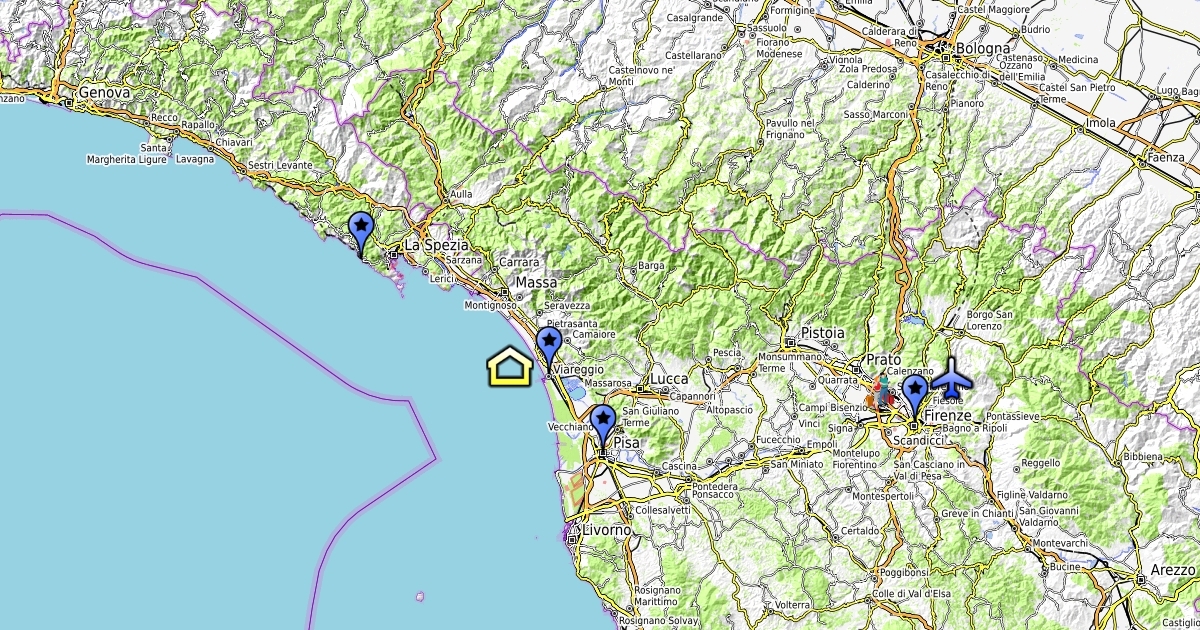Select the star pin marker at Viareggio
Viewport: 1200px width, 630px height.
click(548, 347)
